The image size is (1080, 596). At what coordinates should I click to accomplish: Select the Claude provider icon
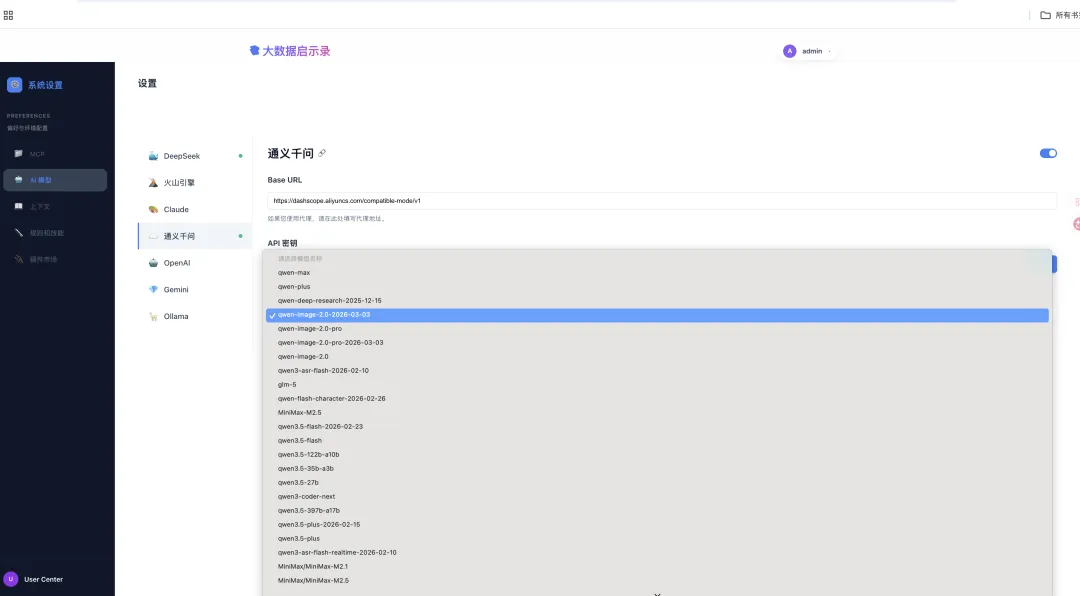coord(153,209)
